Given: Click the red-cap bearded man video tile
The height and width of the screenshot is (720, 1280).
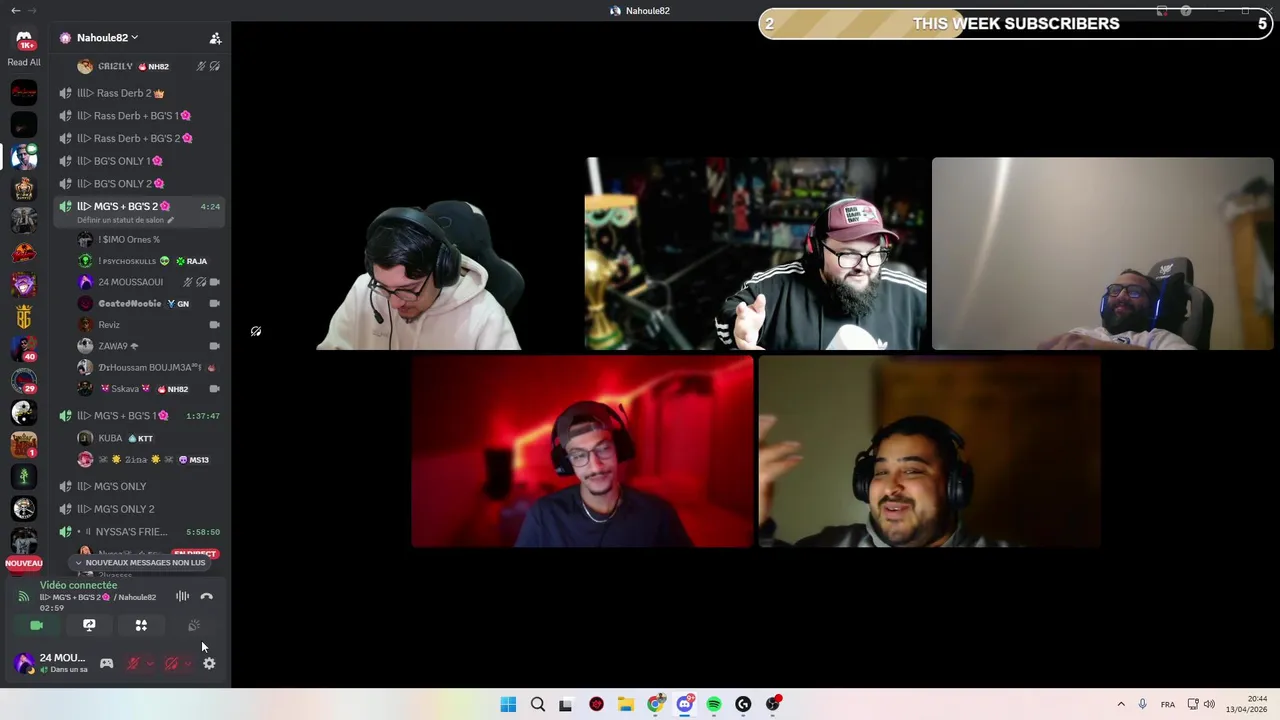Looking at the screenshot, I should point(756,254).
